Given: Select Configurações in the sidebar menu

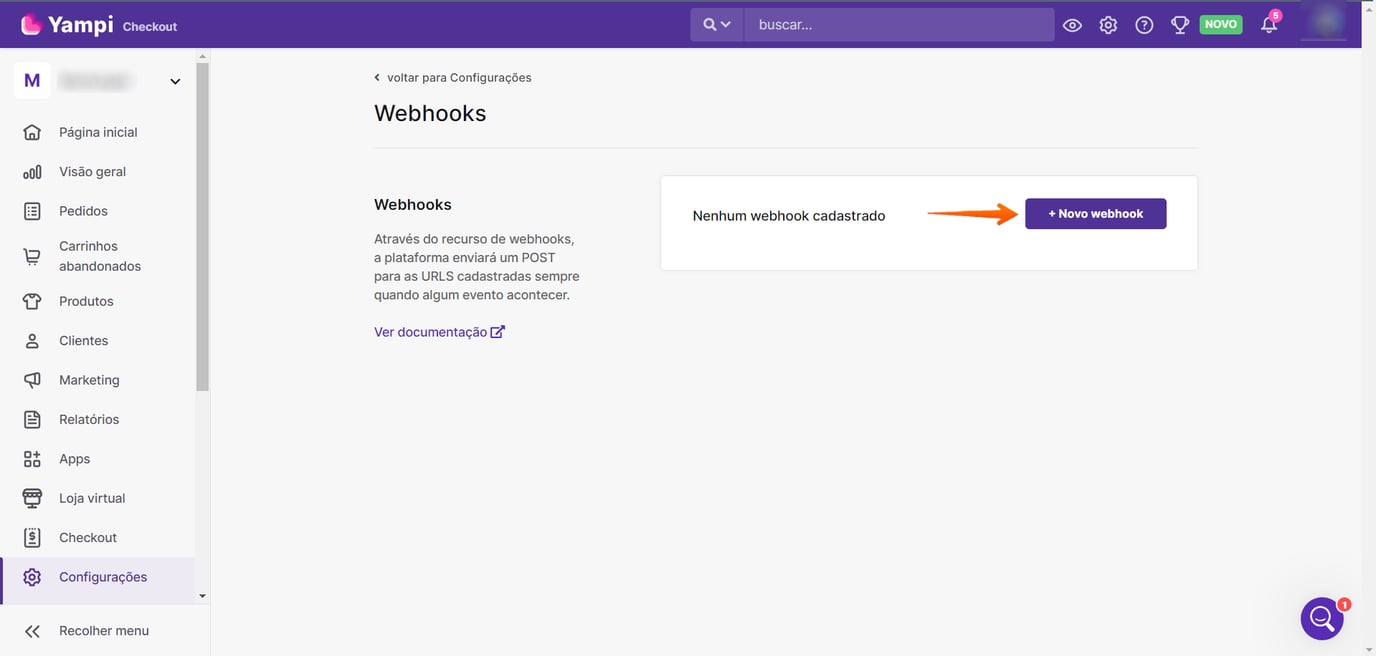Looking at the screenshot, I should point(103,577).
